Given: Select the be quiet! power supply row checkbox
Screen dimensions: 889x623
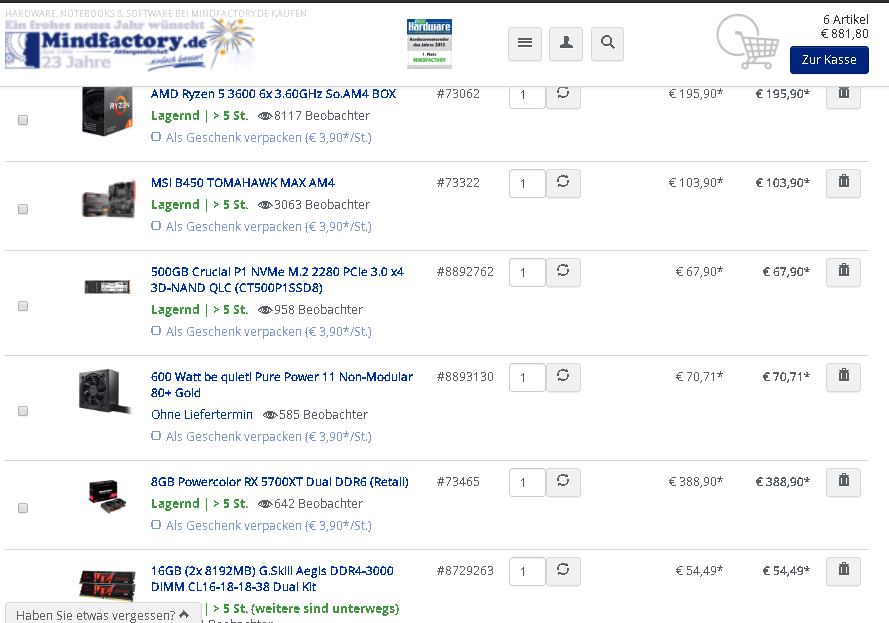Looking at the screenshot, I should [x=23, y=411].
